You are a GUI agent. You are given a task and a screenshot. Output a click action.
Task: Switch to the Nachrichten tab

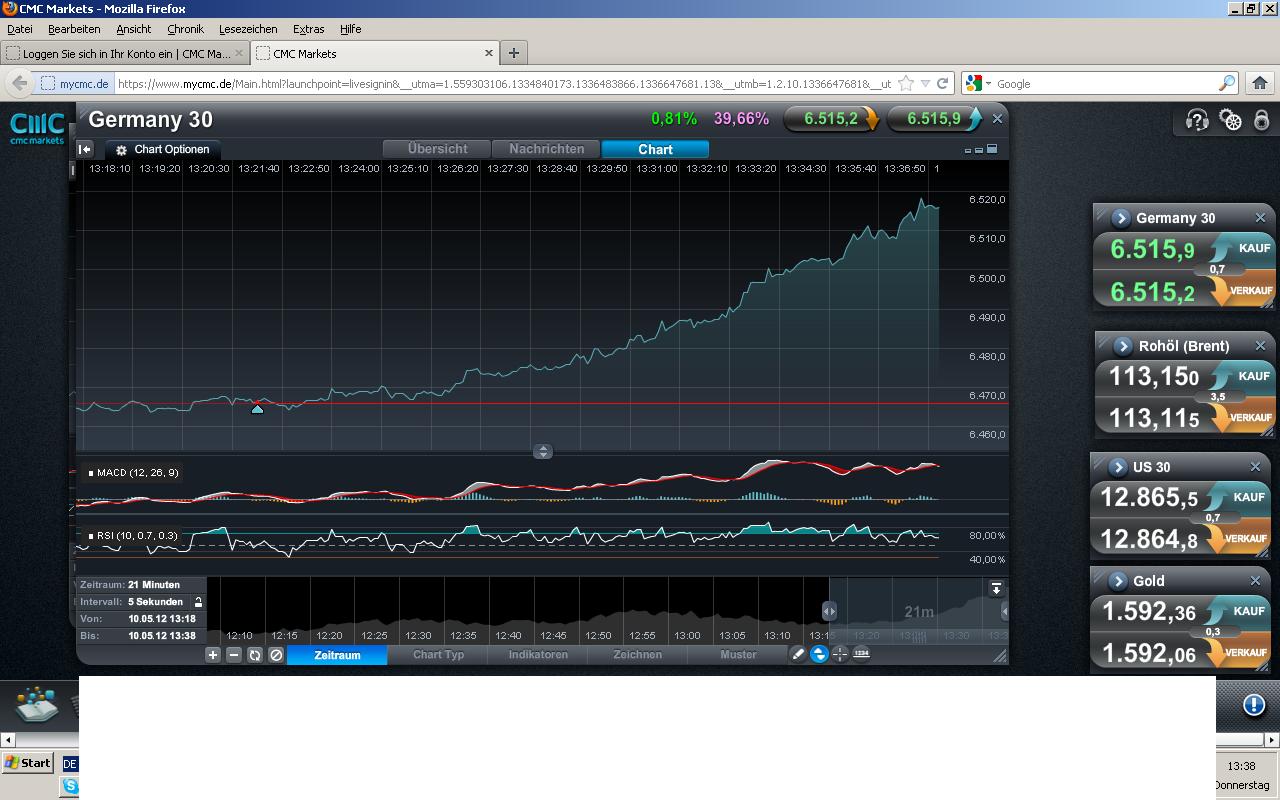pyautogui.click(x=546, y=149)
